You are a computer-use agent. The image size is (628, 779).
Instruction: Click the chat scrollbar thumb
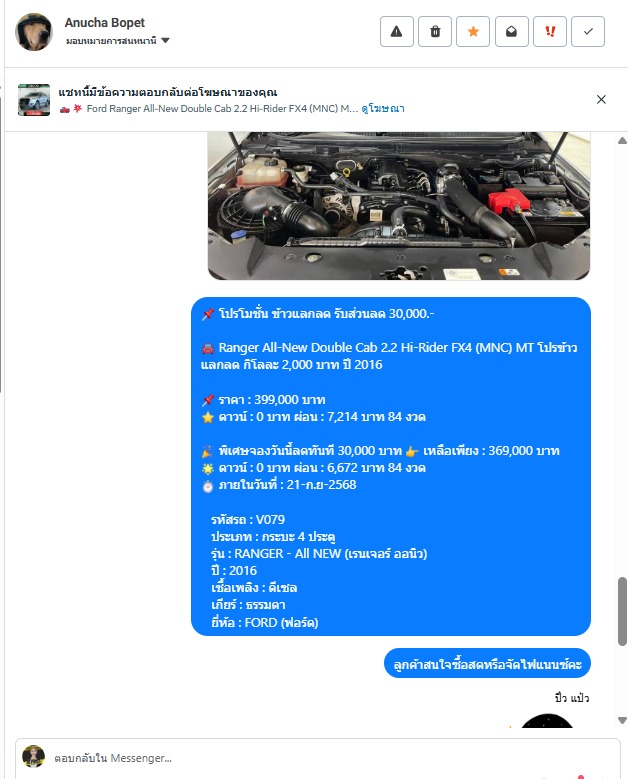pyautogui.click(x=622, y=611)
